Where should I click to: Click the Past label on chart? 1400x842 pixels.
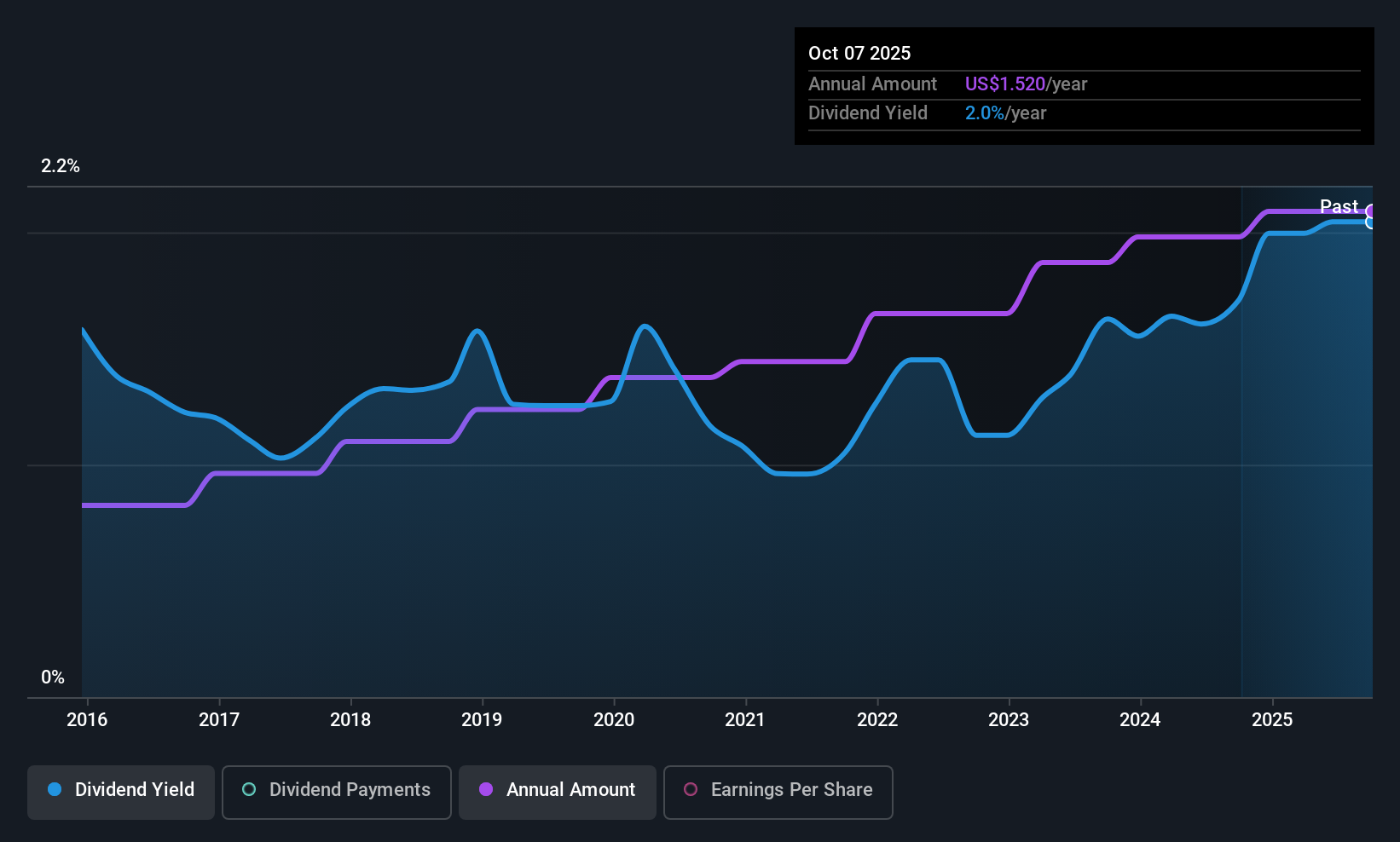point(1339,206)
